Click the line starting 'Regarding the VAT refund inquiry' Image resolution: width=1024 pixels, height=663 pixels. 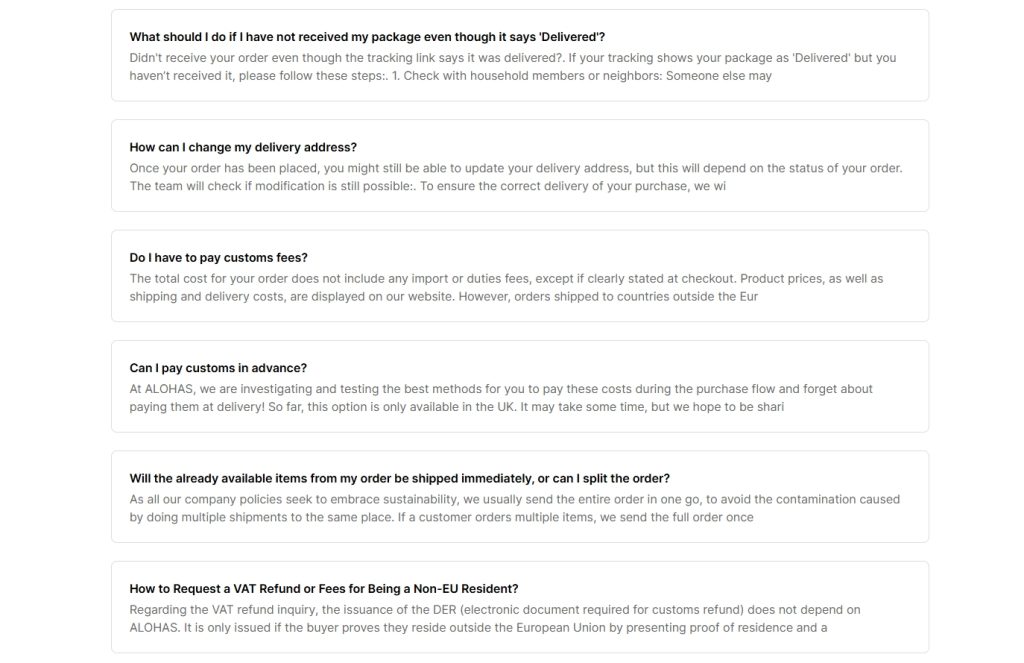click(495, 609)
